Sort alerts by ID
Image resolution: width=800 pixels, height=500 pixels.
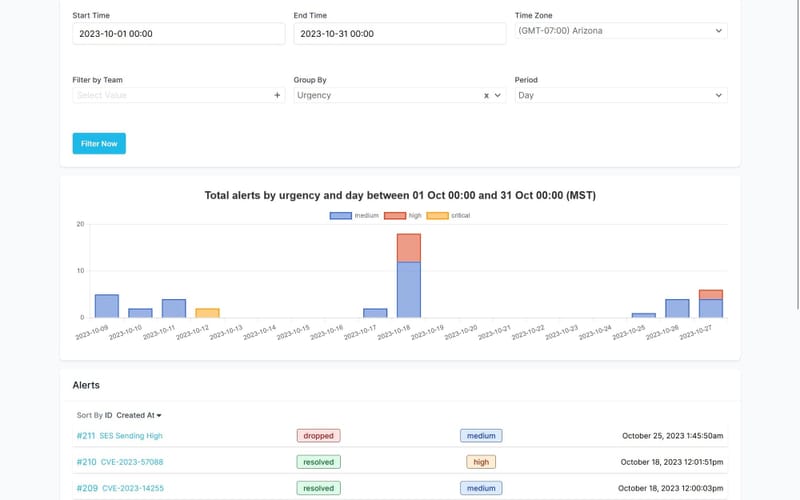tap(109, 415)
